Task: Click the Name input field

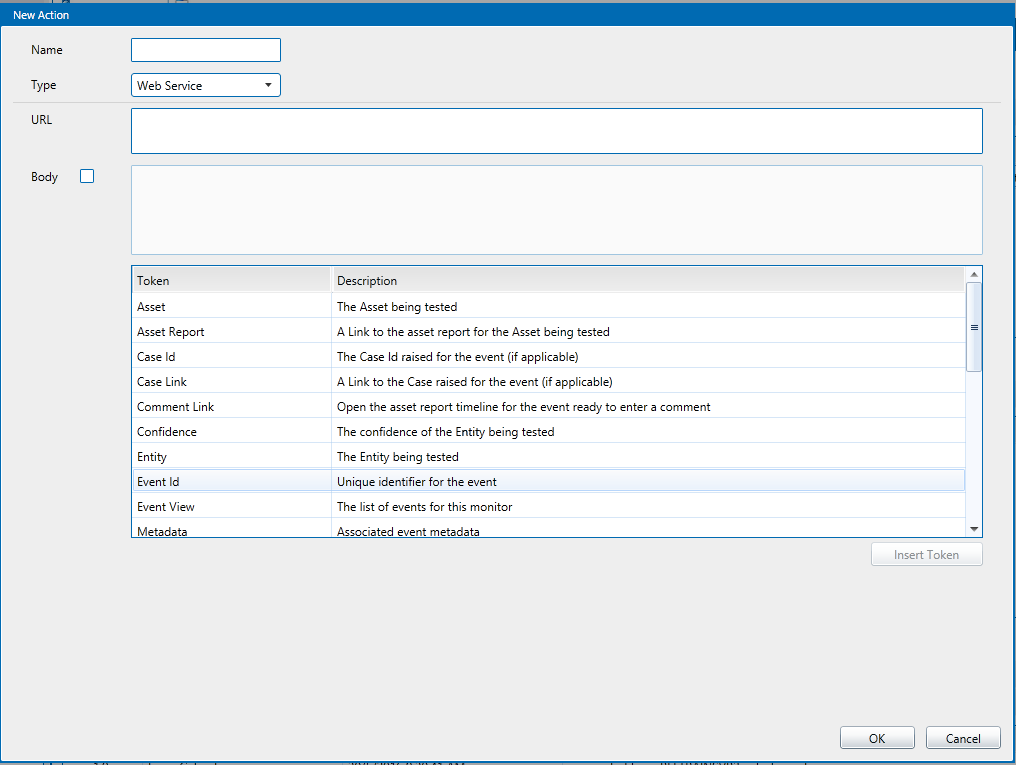Action: pyautogui.click(x=206, y=50)
